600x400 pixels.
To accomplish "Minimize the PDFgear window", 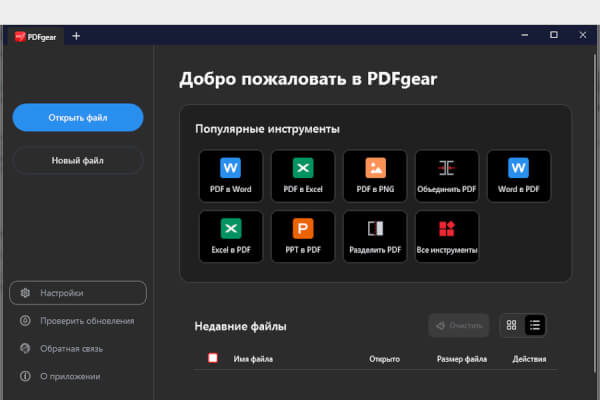I will tap(525, 35).
